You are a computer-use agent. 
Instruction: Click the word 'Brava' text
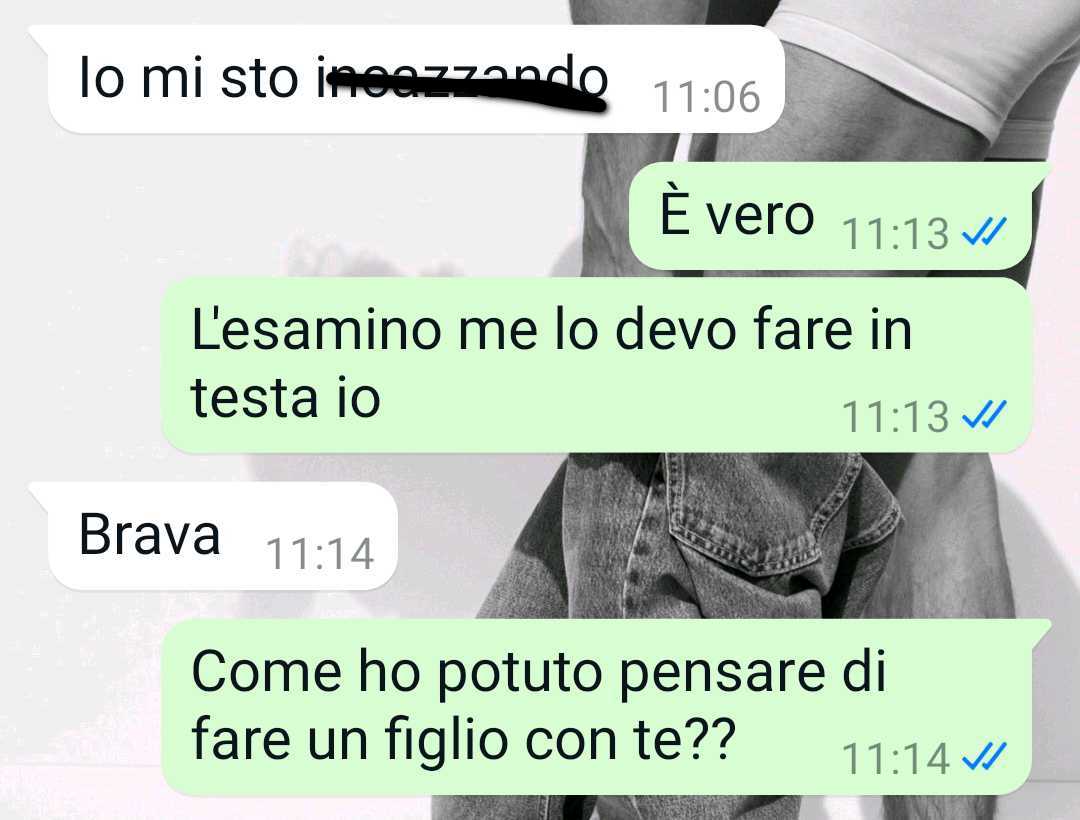pos(149,534)
